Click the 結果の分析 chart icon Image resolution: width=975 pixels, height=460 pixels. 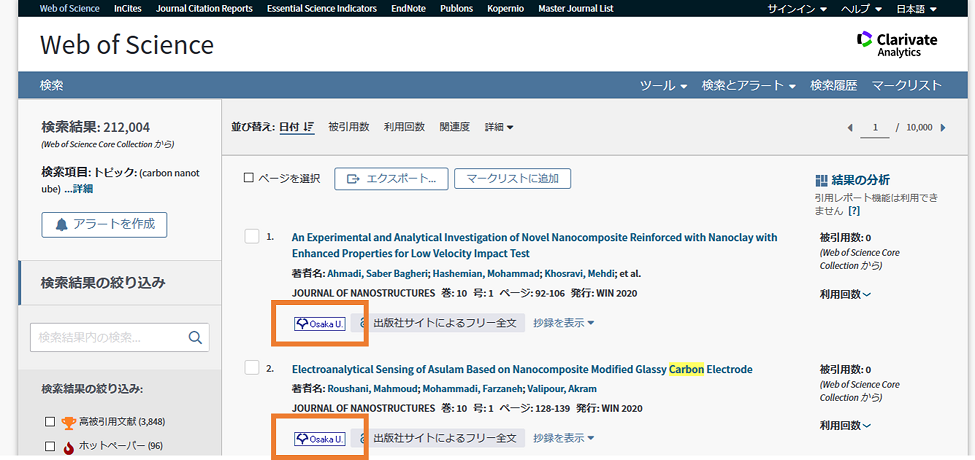821,180
